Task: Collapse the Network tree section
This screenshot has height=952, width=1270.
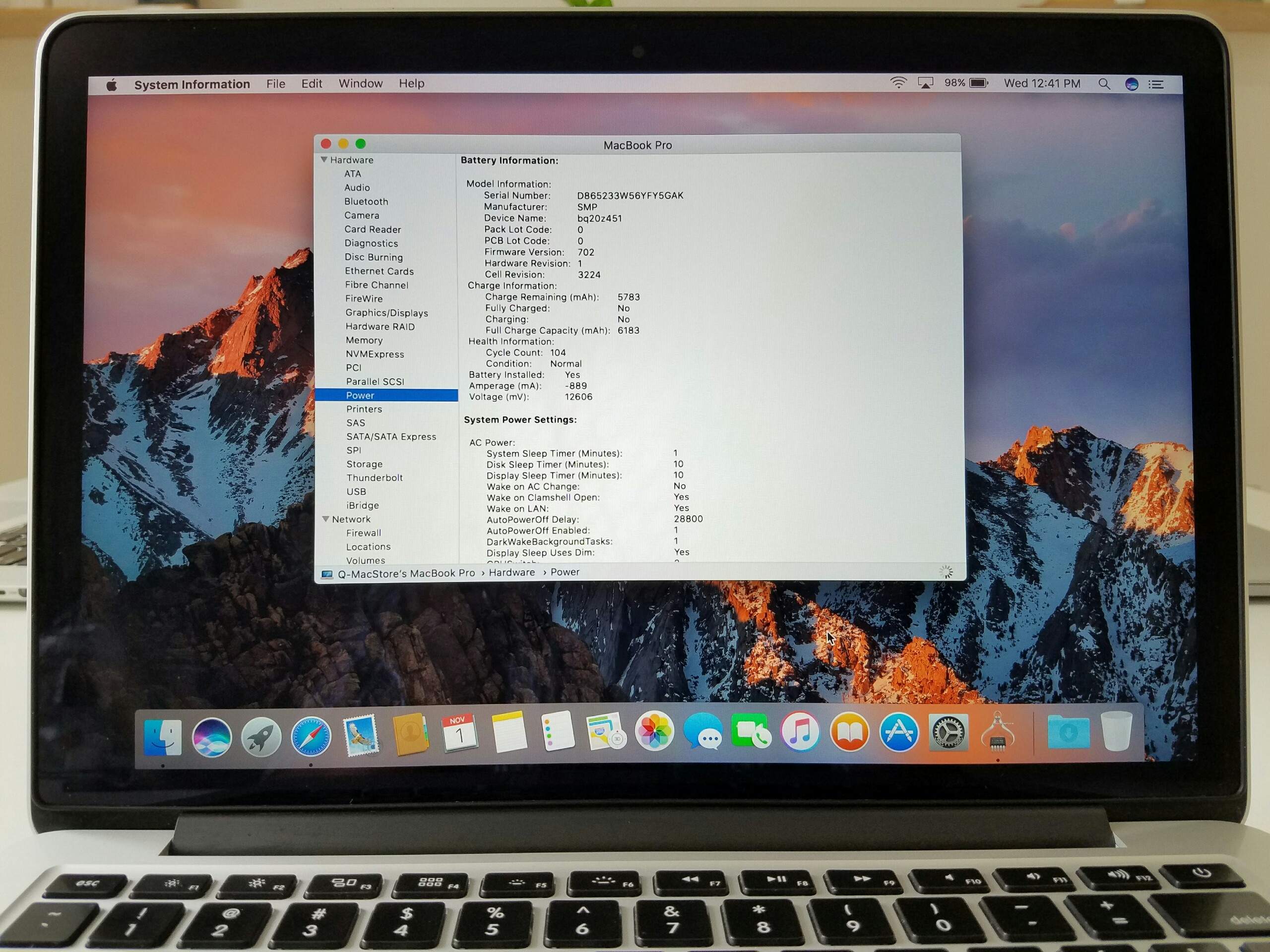Action: (x=325, y=519)
